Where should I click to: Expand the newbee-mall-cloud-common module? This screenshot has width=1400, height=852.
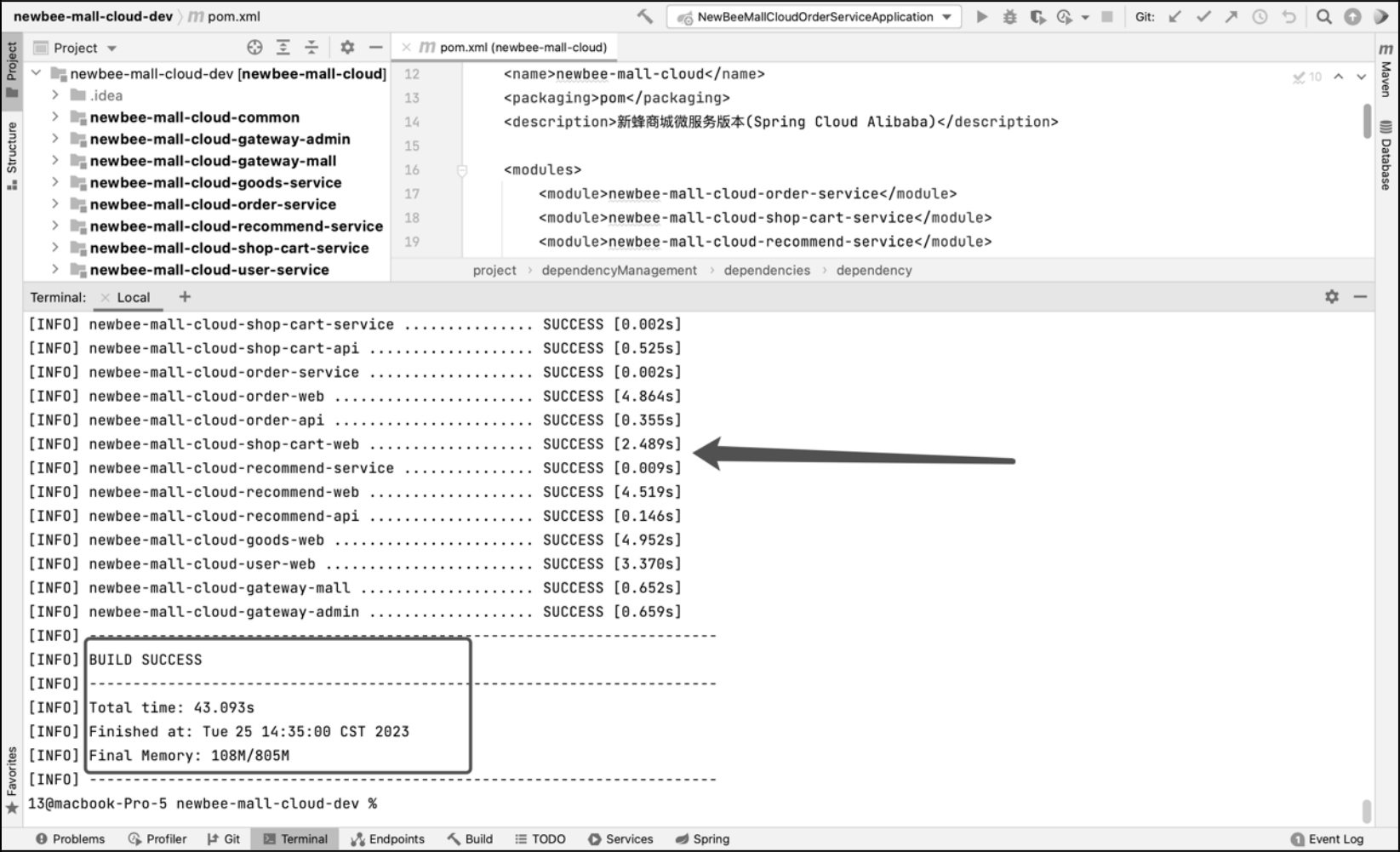[x=55, y=117]
